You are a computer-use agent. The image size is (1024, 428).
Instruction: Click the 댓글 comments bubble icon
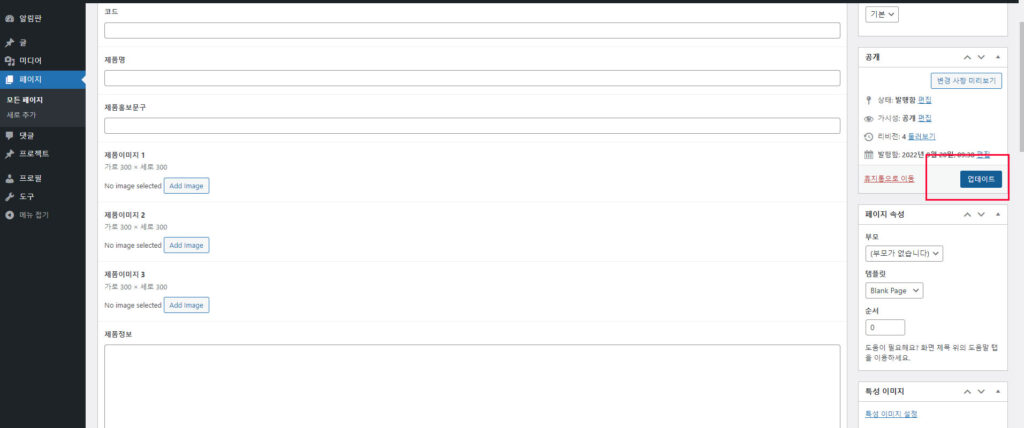click(x=9, y=135)
